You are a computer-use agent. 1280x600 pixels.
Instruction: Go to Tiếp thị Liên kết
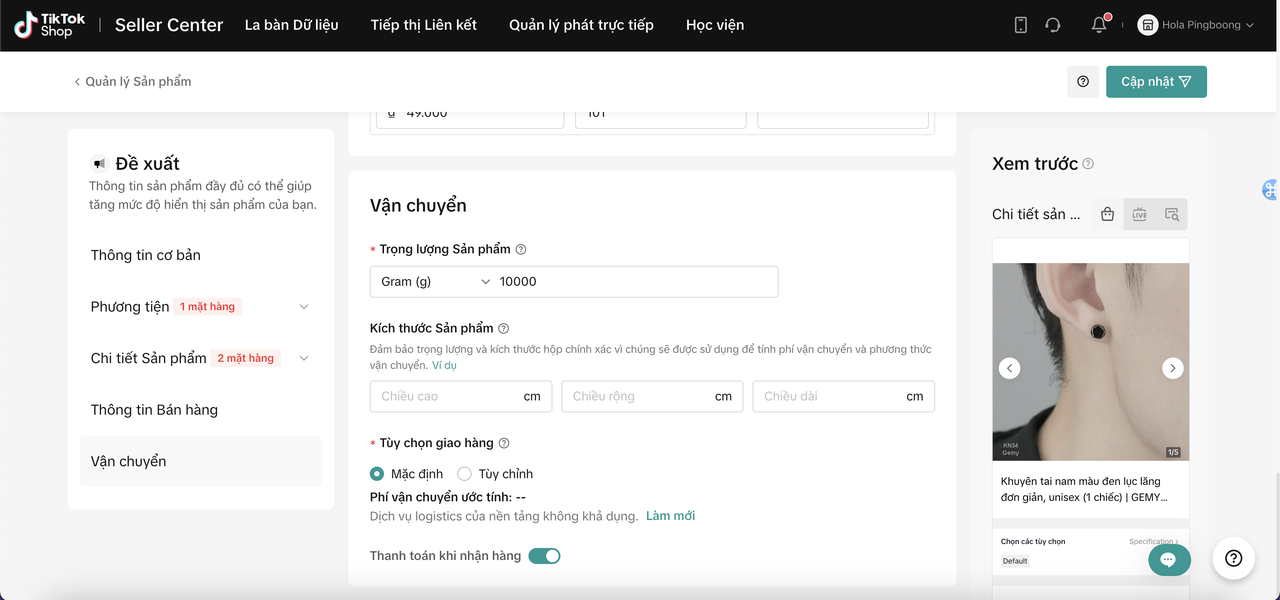point(423,25)
